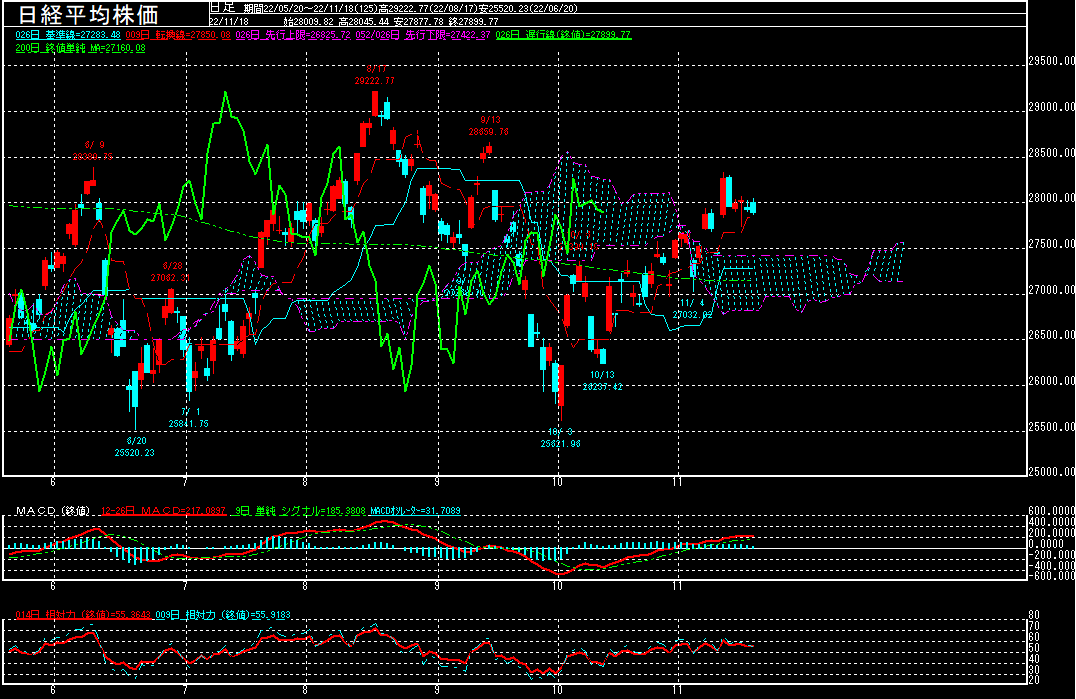Image resolution: width=1076 pixels, height=699 pixels.
Task: Click the 29000.00 price axis label
Action: pos(1051,107)
